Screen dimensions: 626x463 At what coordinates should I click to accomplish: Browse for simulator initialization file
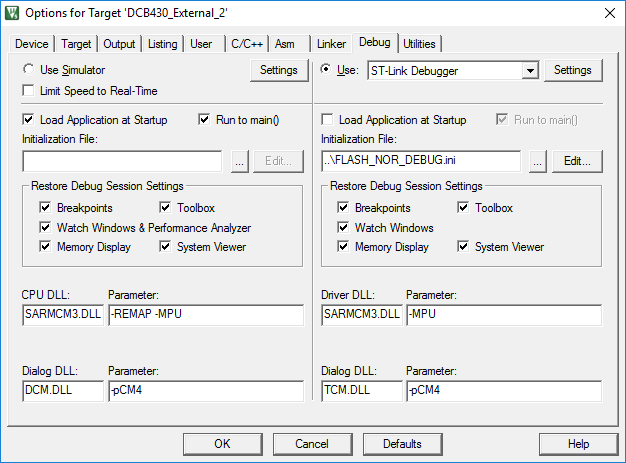(x=240, y=161)
